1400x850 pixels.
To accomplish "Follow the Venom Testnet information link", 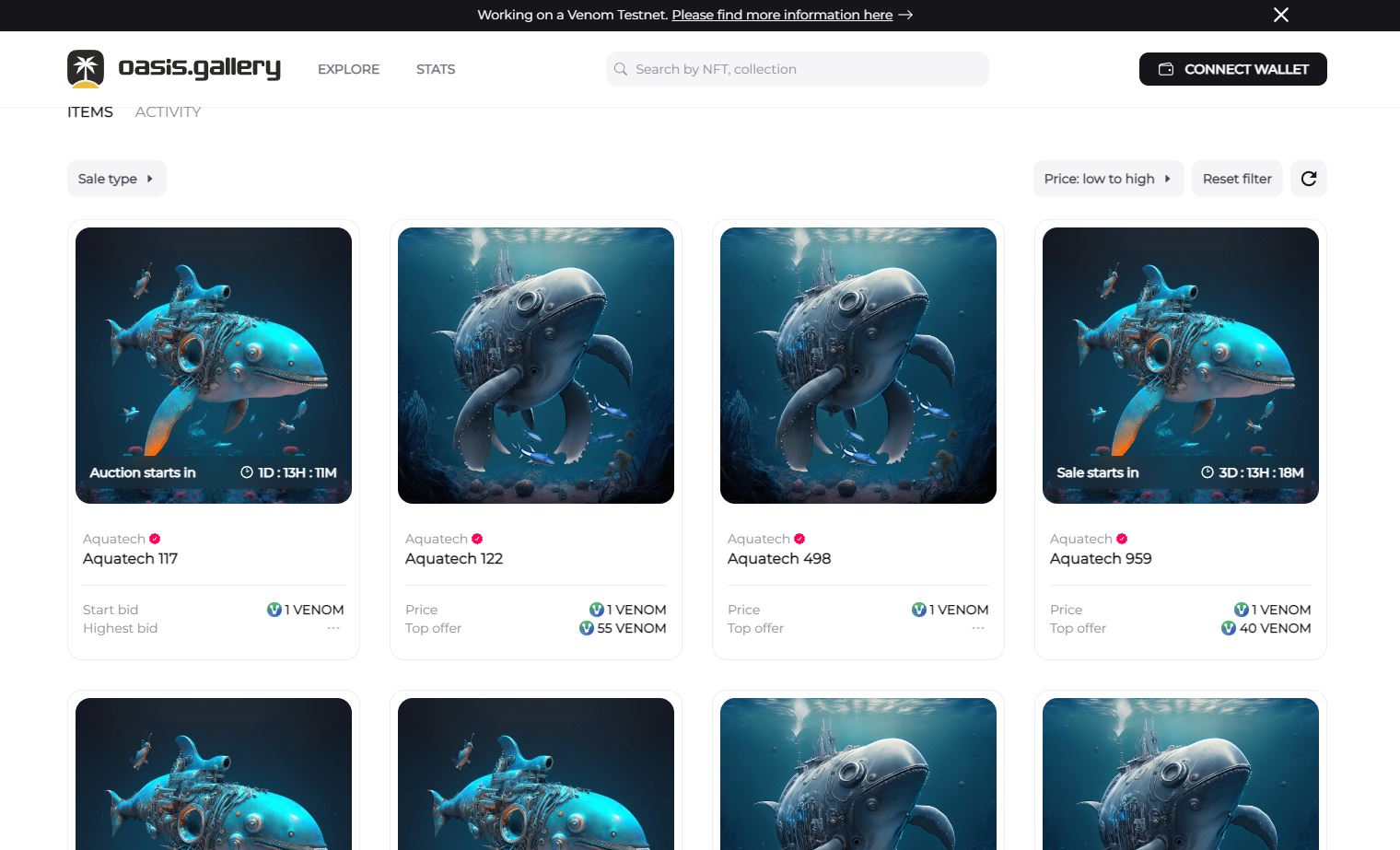I will coord(782,15).
